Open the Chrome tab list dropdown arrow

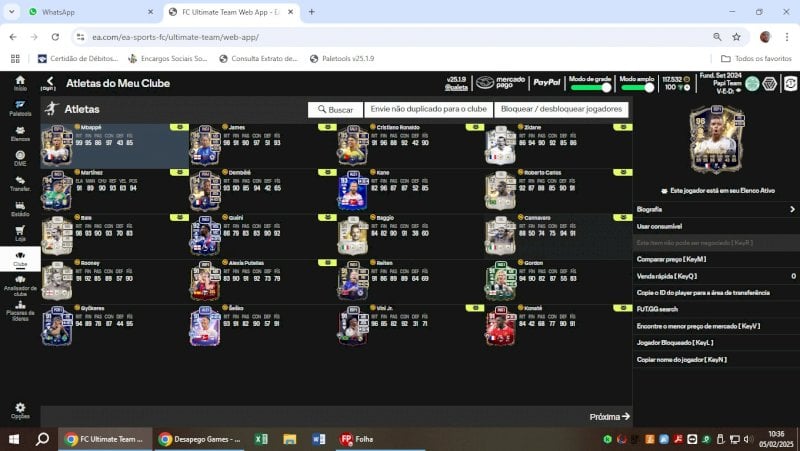click(11, 12)
